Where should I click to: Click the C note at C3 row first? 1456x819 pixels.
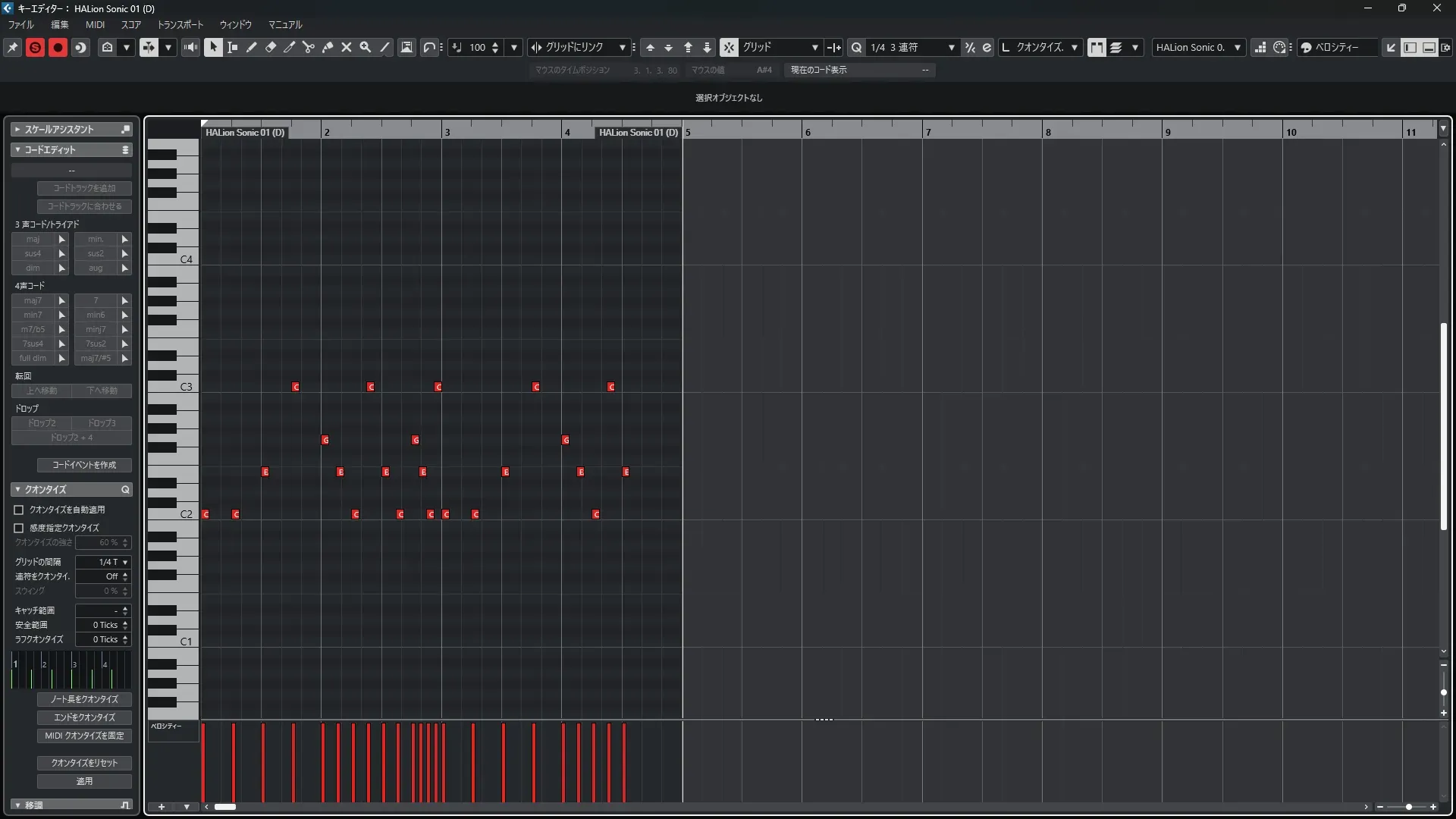(x=296, y=388)
